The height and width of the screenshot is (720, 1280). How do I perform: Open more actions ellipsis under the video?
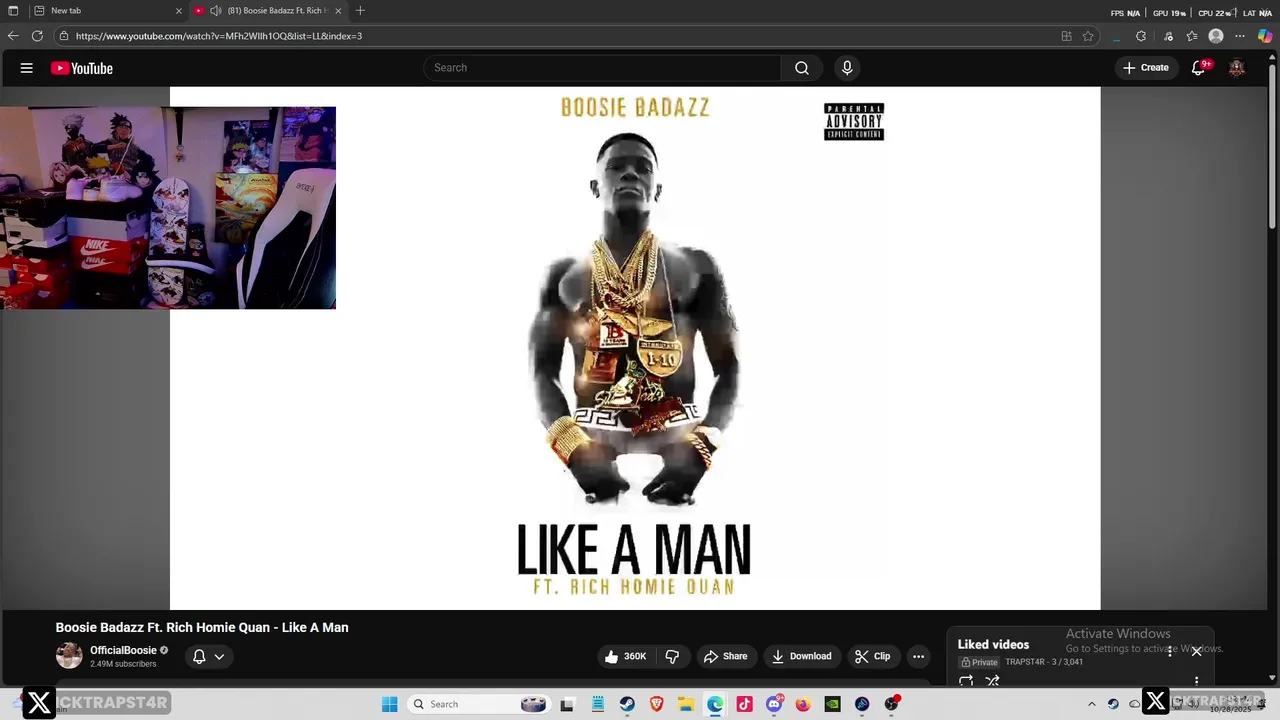pos(919,656)
